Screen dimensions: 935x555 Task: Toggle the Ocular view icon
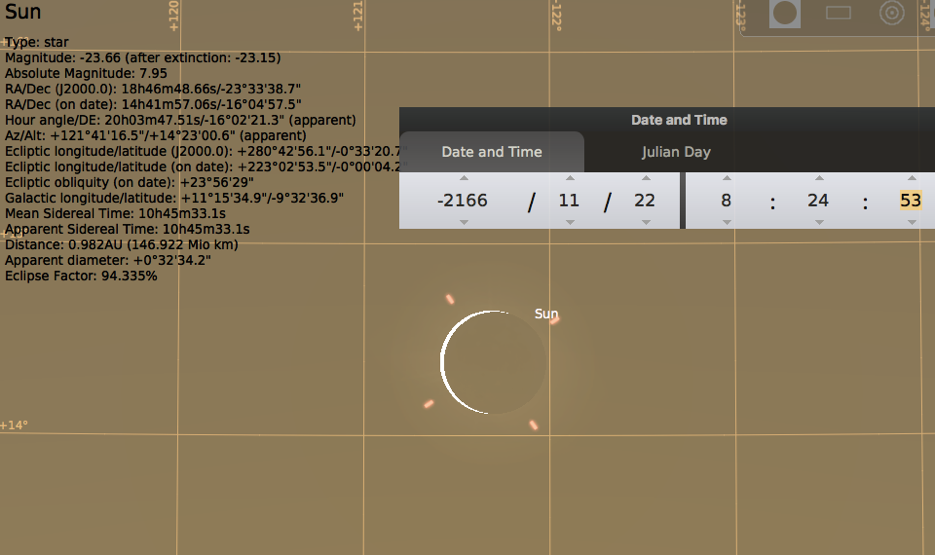click(784, 13)
